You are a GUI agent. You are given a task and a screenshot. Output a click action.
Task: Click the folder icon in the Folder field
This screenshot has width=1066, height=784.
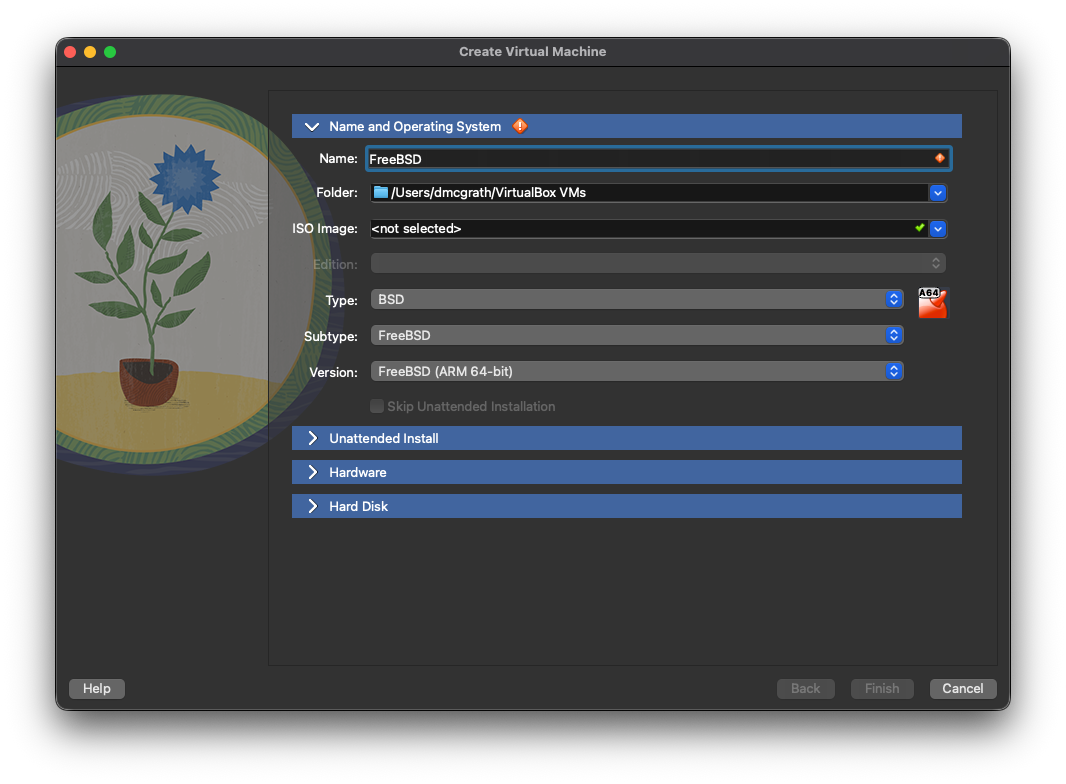[381, 192]
